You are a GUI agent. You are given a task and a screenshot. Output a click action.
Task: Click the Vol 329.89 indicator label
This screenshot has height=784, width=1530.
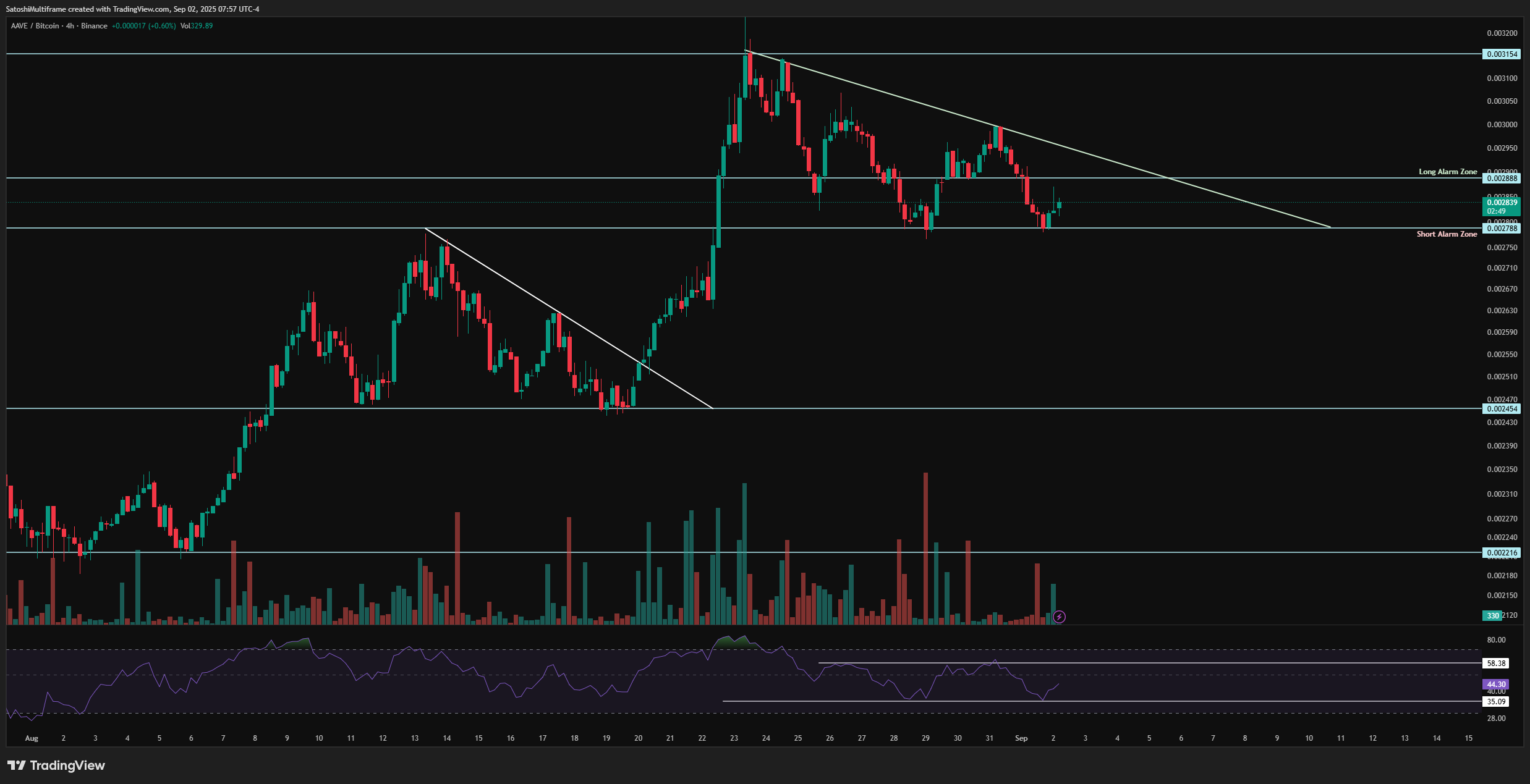point(197,26)
